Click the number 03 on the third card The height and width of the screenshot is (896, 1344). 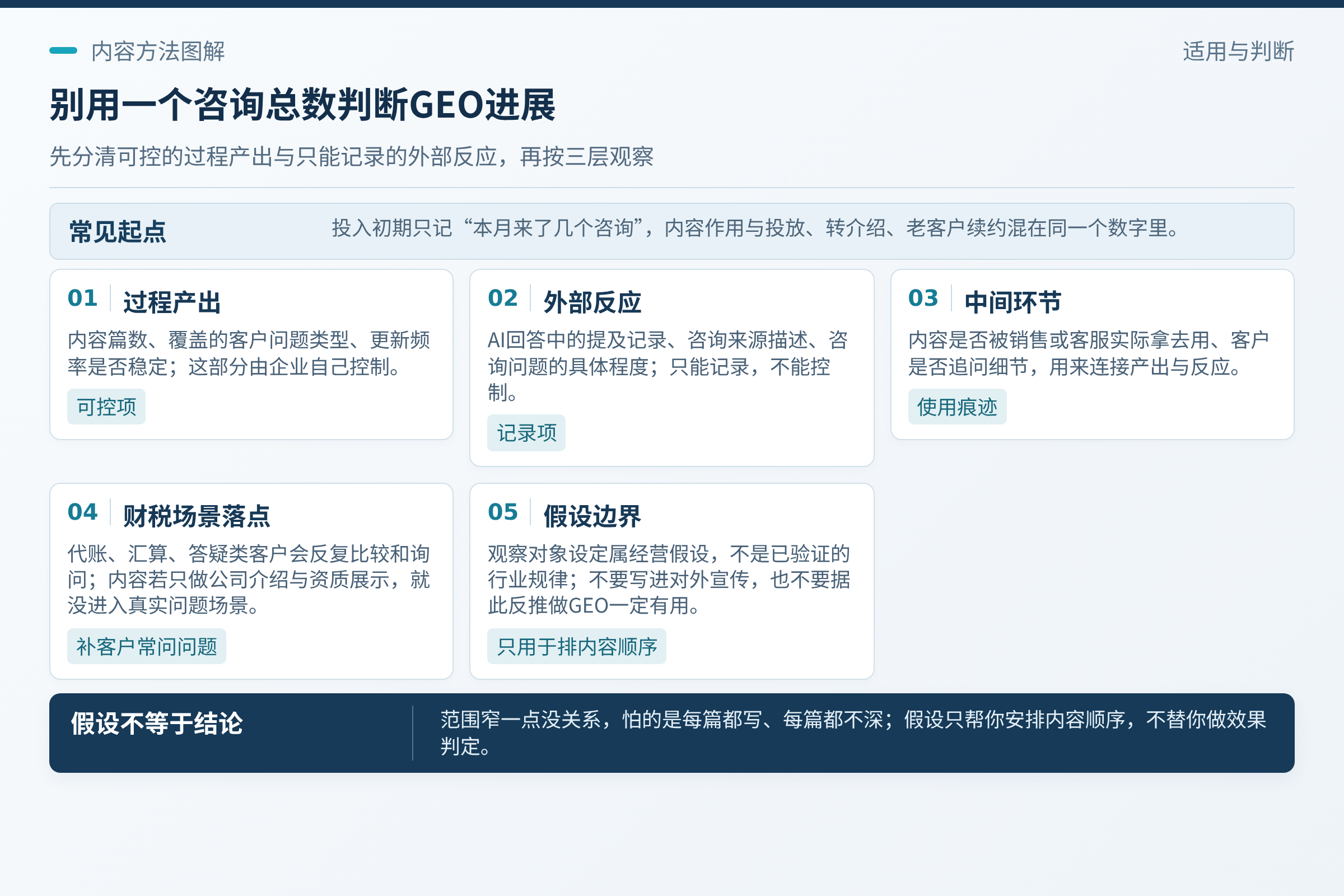coord(923,298)
